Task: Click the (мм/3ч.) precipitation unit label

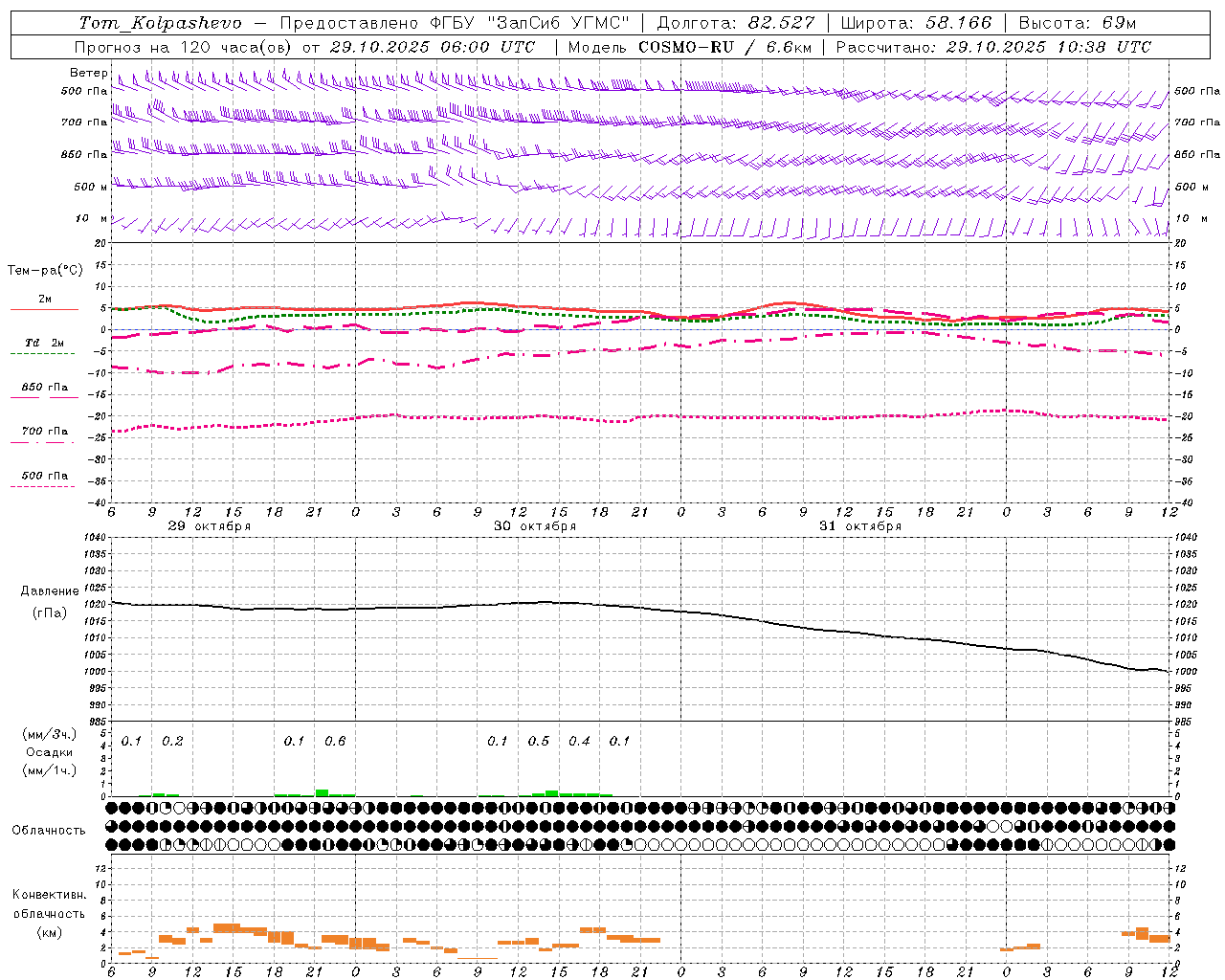Action: 50,735
